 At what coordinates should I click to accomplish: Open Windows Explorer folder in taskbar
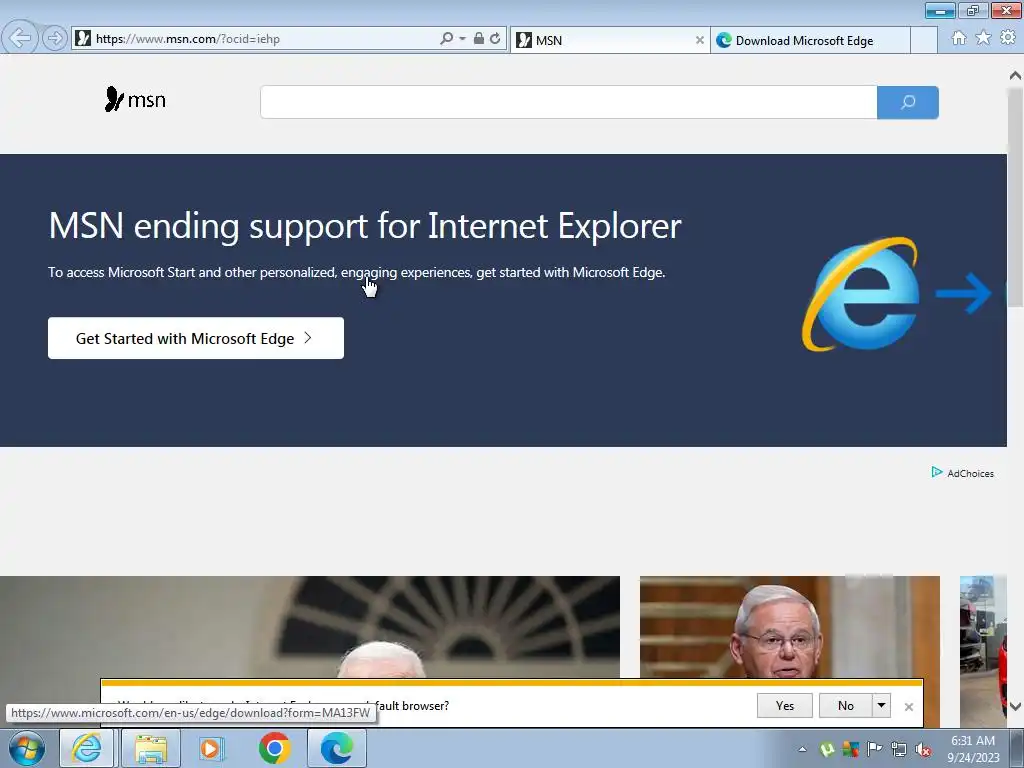(x=151, y=748)
